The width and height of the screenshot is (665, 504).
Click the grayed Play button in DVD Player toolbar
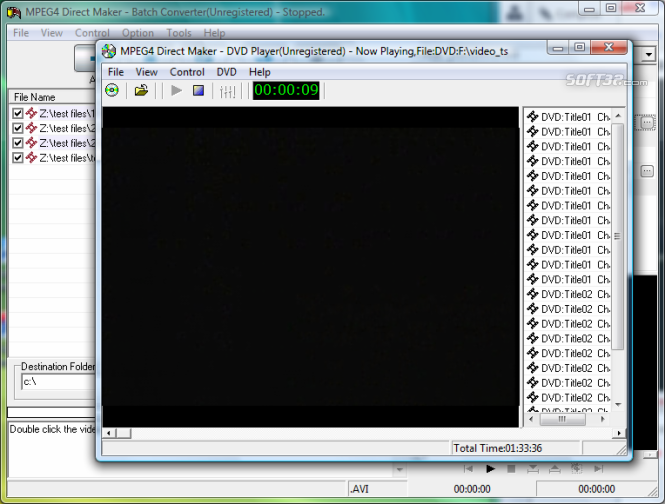tap(176, 90)
